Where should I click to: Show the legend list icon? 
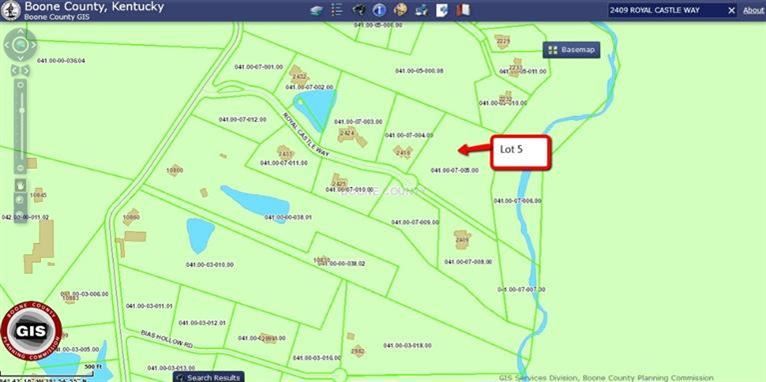tap(337, 10)
